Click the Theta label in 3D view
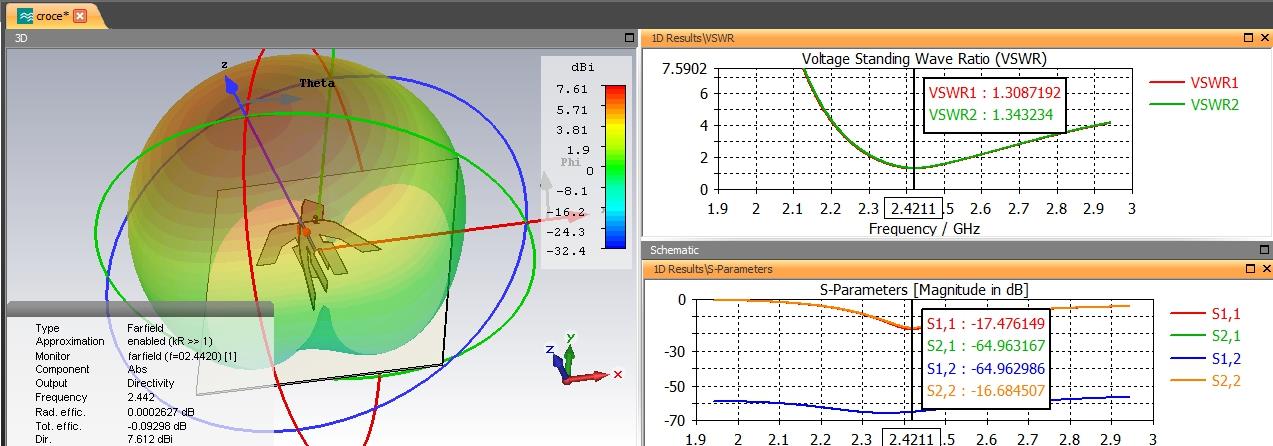1273x446 pixels. coord(317,84)
